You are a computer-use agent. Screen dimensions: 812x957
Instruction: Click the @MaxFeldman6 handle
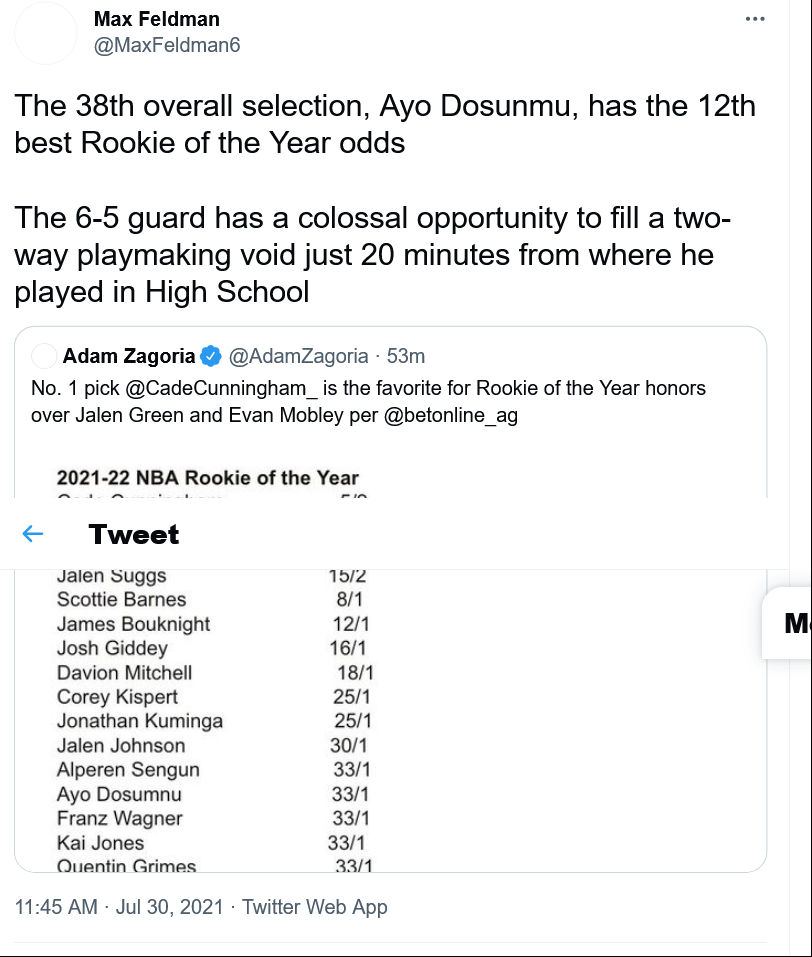click(167, 45)
